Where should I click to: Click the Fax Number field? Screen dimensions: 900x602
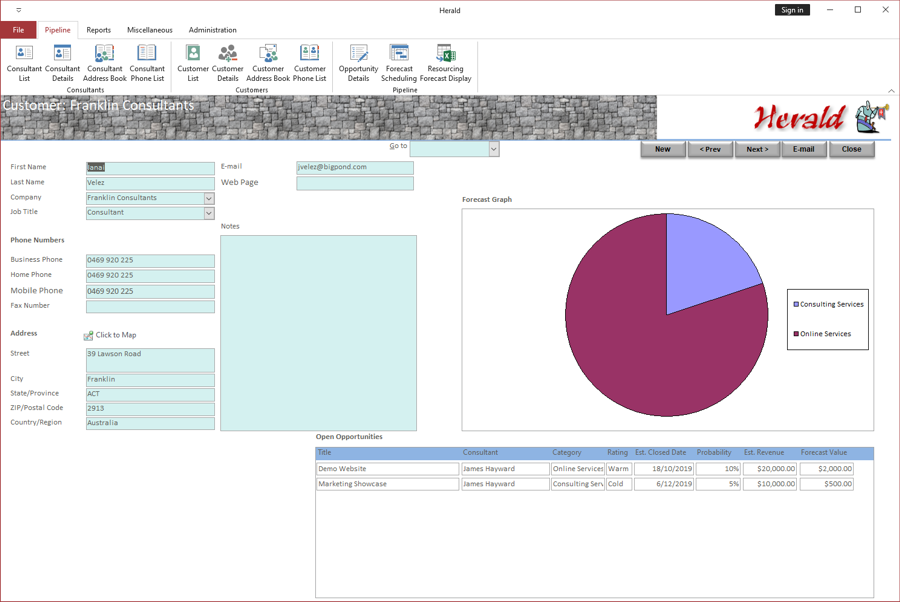(150, 306)
